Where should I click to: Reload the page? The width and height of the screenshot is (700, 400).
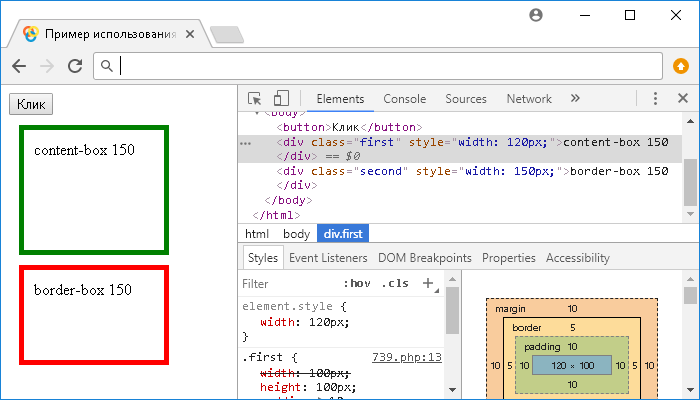(x=74, y=66)
